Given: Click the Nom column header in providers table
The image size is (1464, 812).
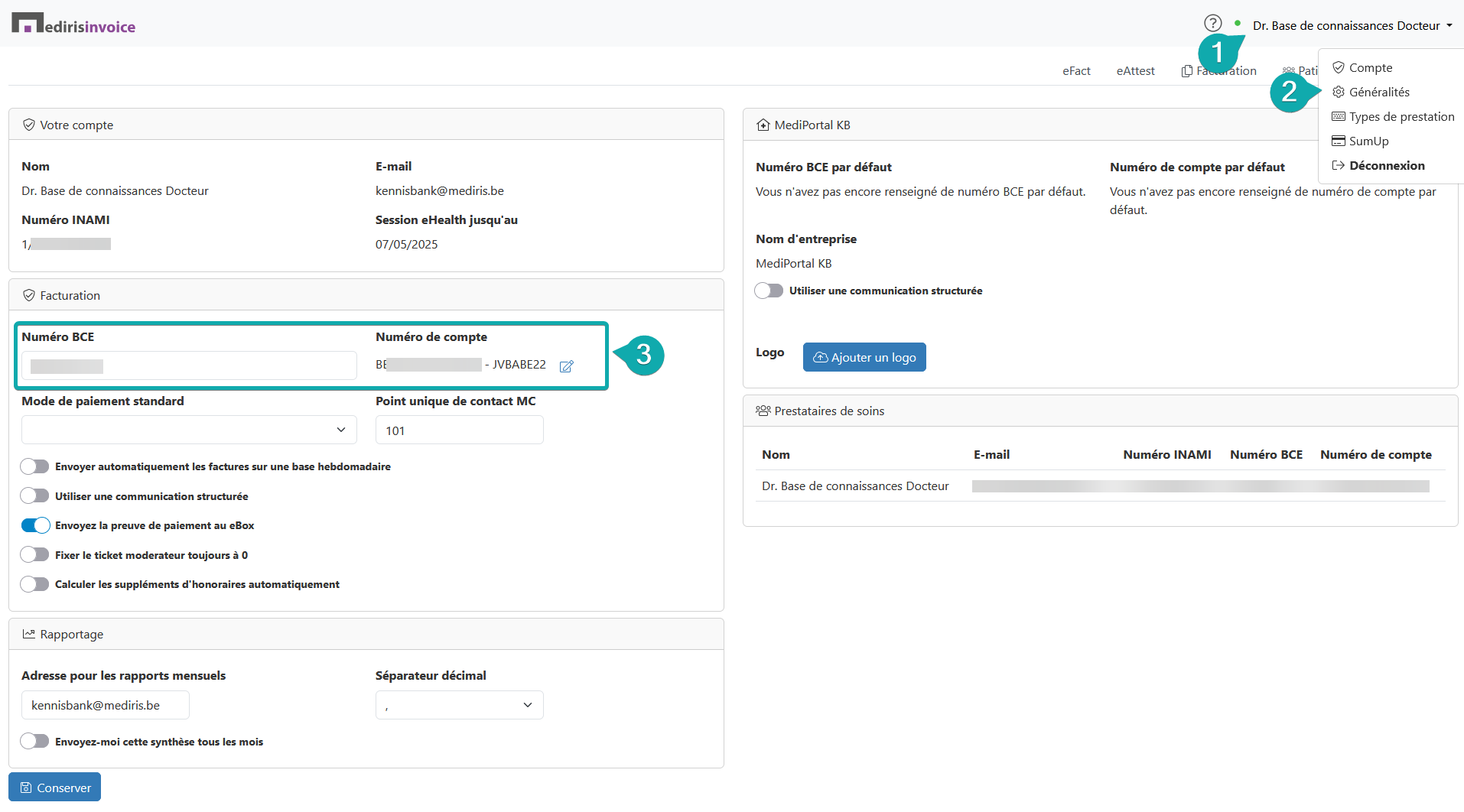Looking at the screenshot, I should pos(776,454).
